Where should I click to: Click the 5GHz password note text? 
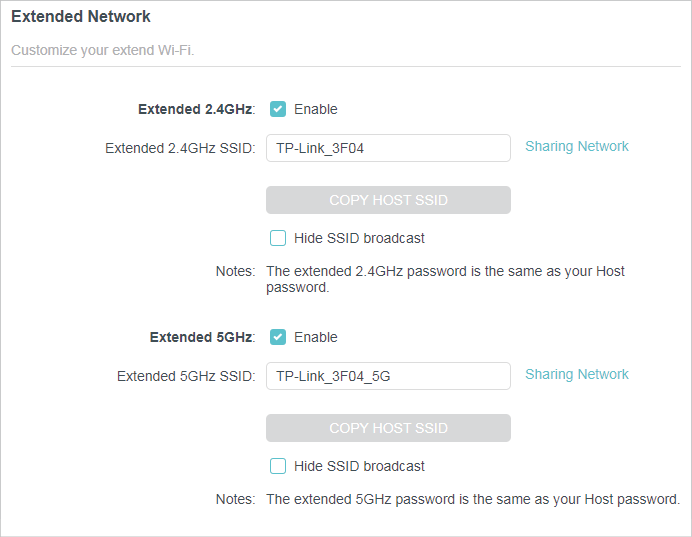coord(473,499)
